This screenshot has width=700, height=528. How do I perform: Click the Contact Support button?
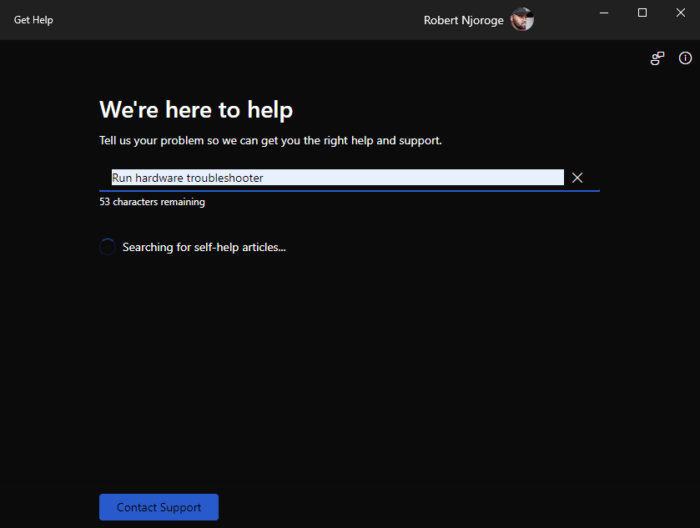tap(159, 507)
